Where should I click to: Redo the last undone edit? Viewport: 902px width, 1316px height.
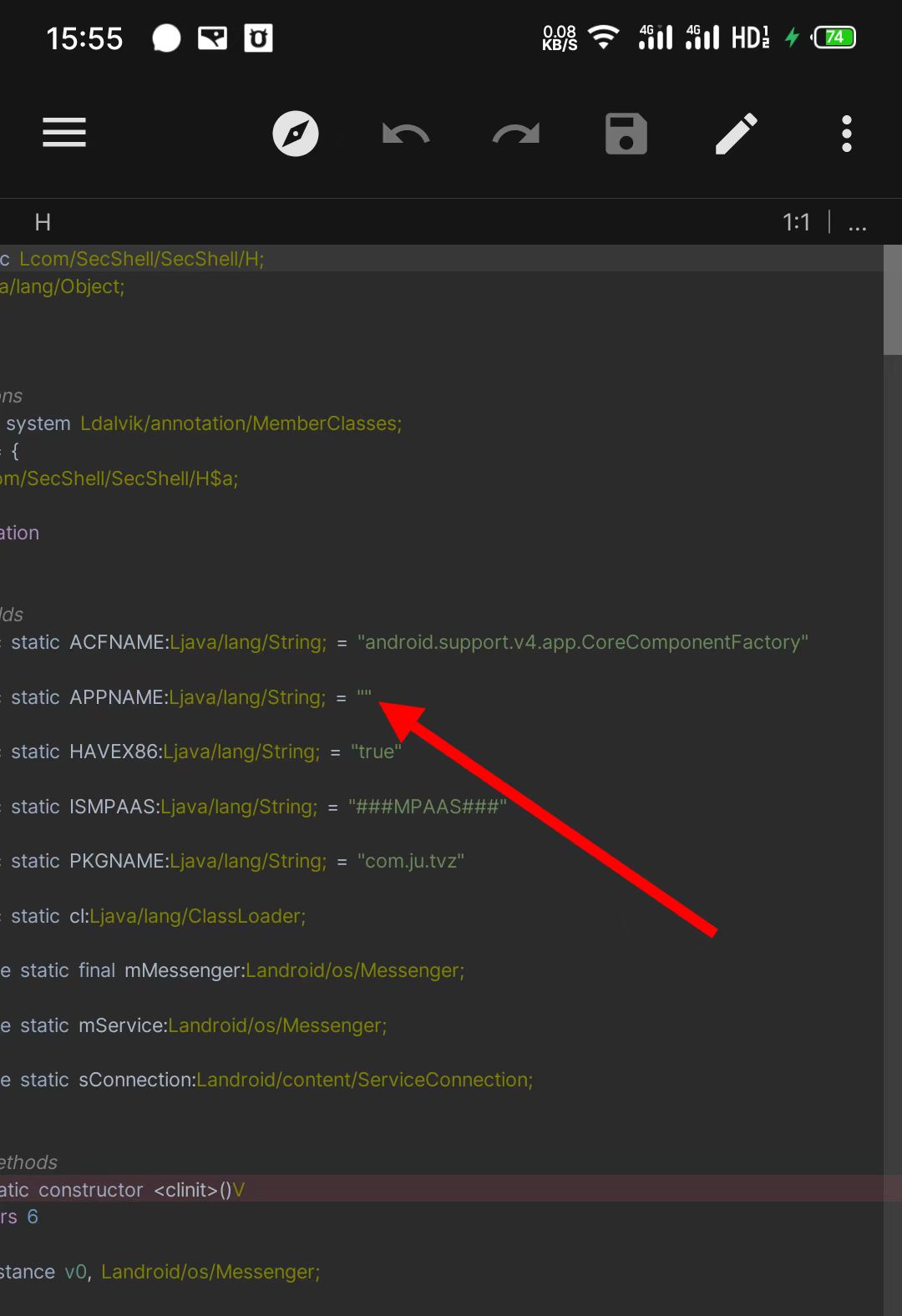(516, 134)
